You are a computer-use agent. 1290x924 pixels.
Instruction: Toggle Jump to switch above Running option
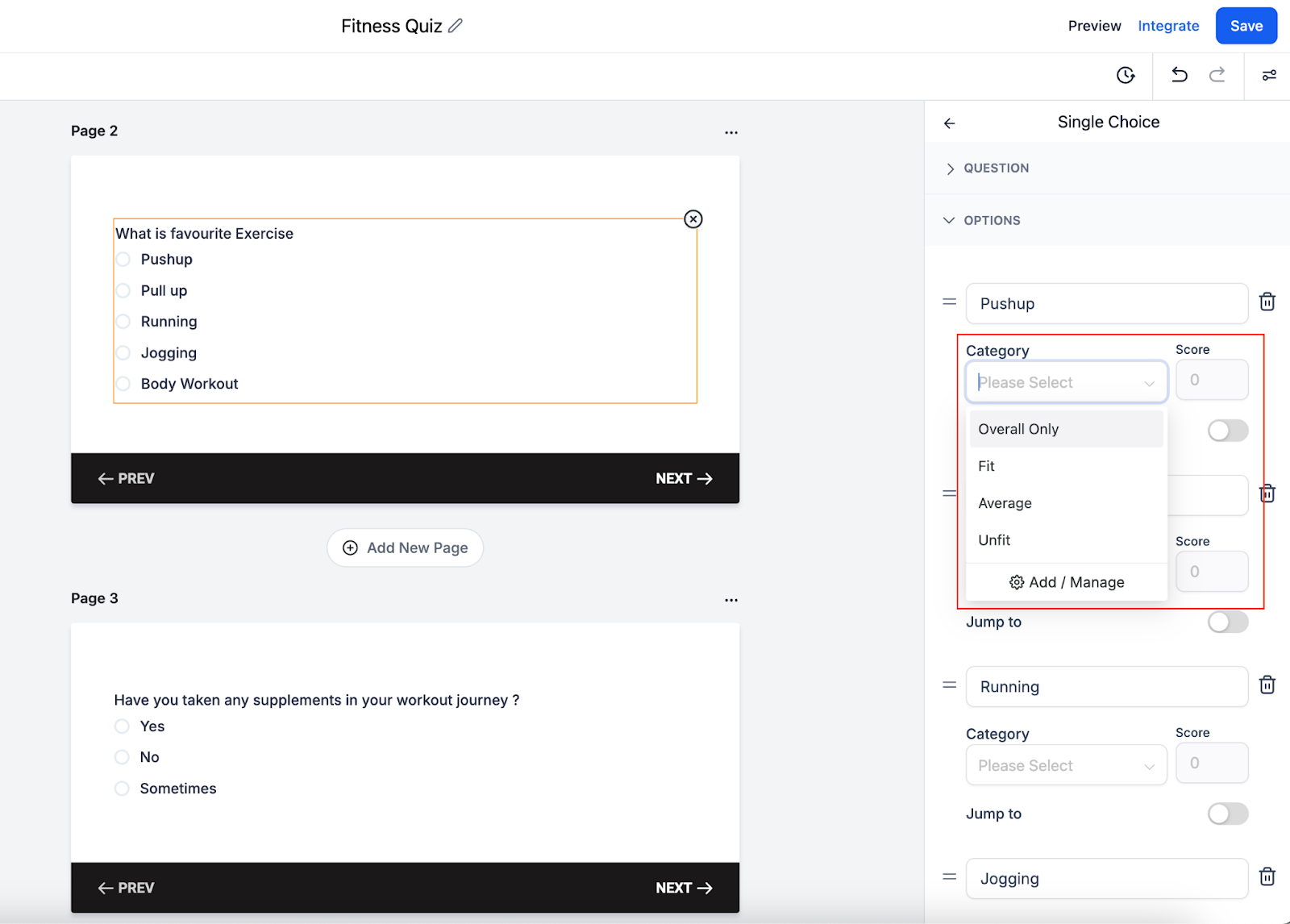tap(1228, 622)
